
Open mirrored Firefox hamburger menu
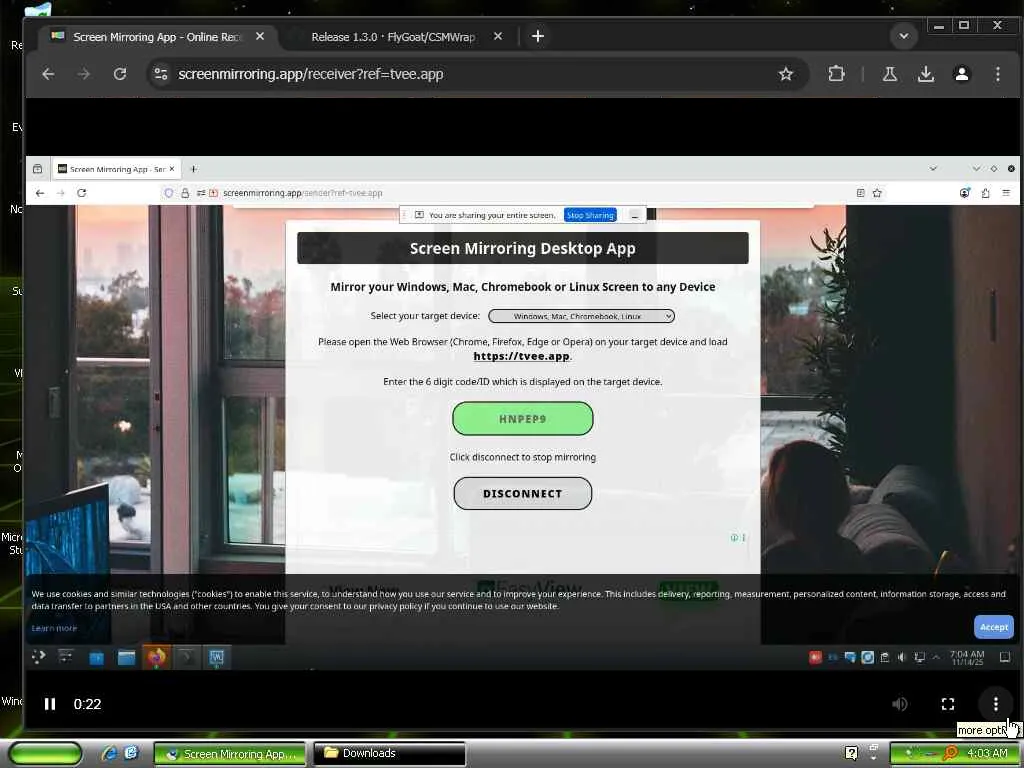click(1006, 193)
